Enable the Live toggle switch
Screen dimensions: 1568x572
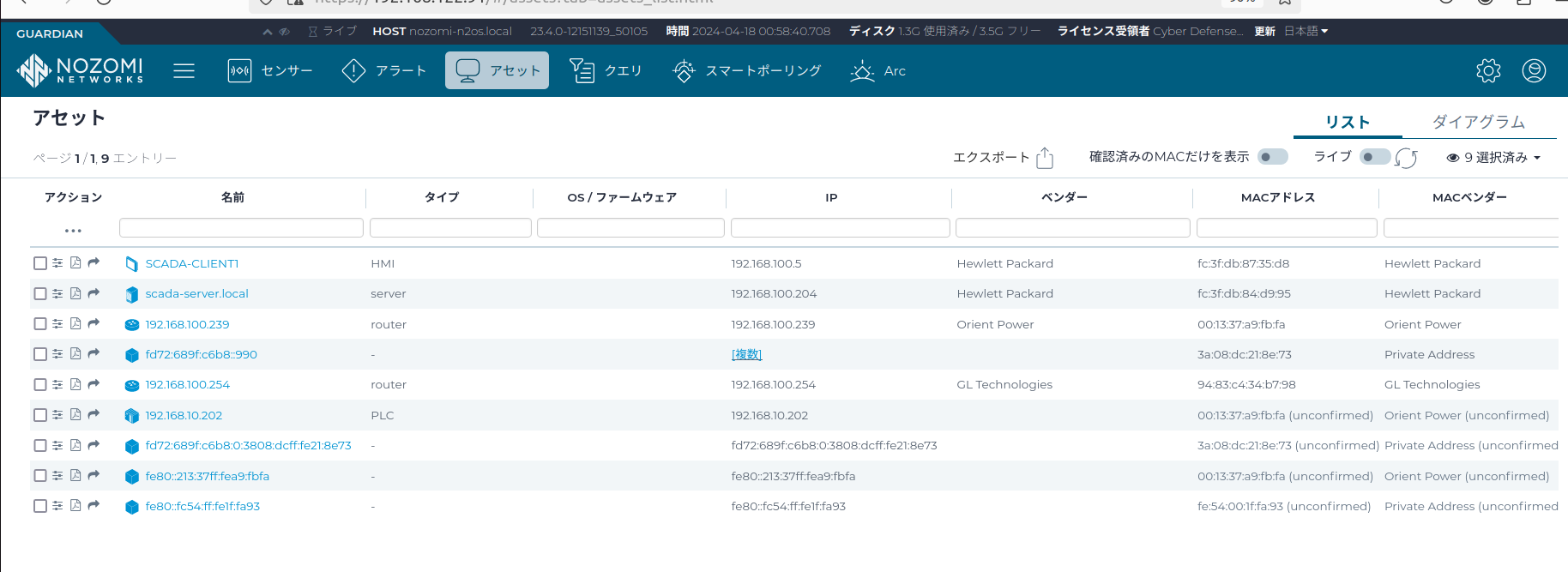point(1373,157)
